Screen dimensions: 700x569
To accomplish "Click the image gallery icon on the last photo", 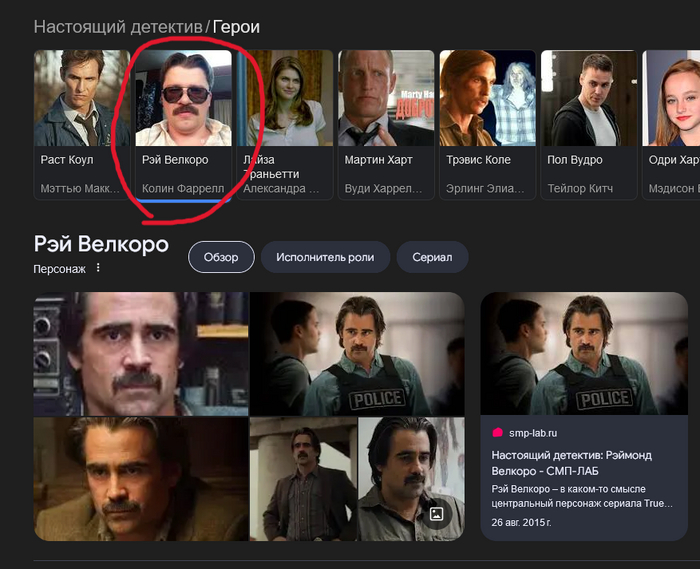I will tap(436, 513).
